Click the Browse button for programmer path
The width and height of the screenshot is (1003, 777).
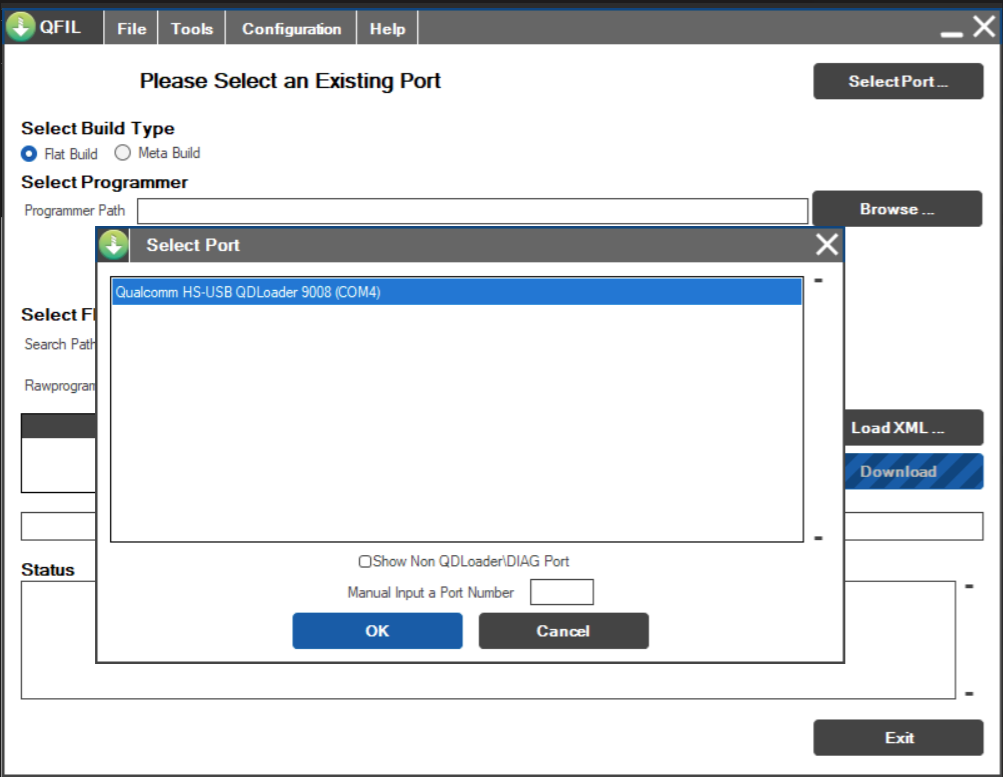(x=897, y=208)
